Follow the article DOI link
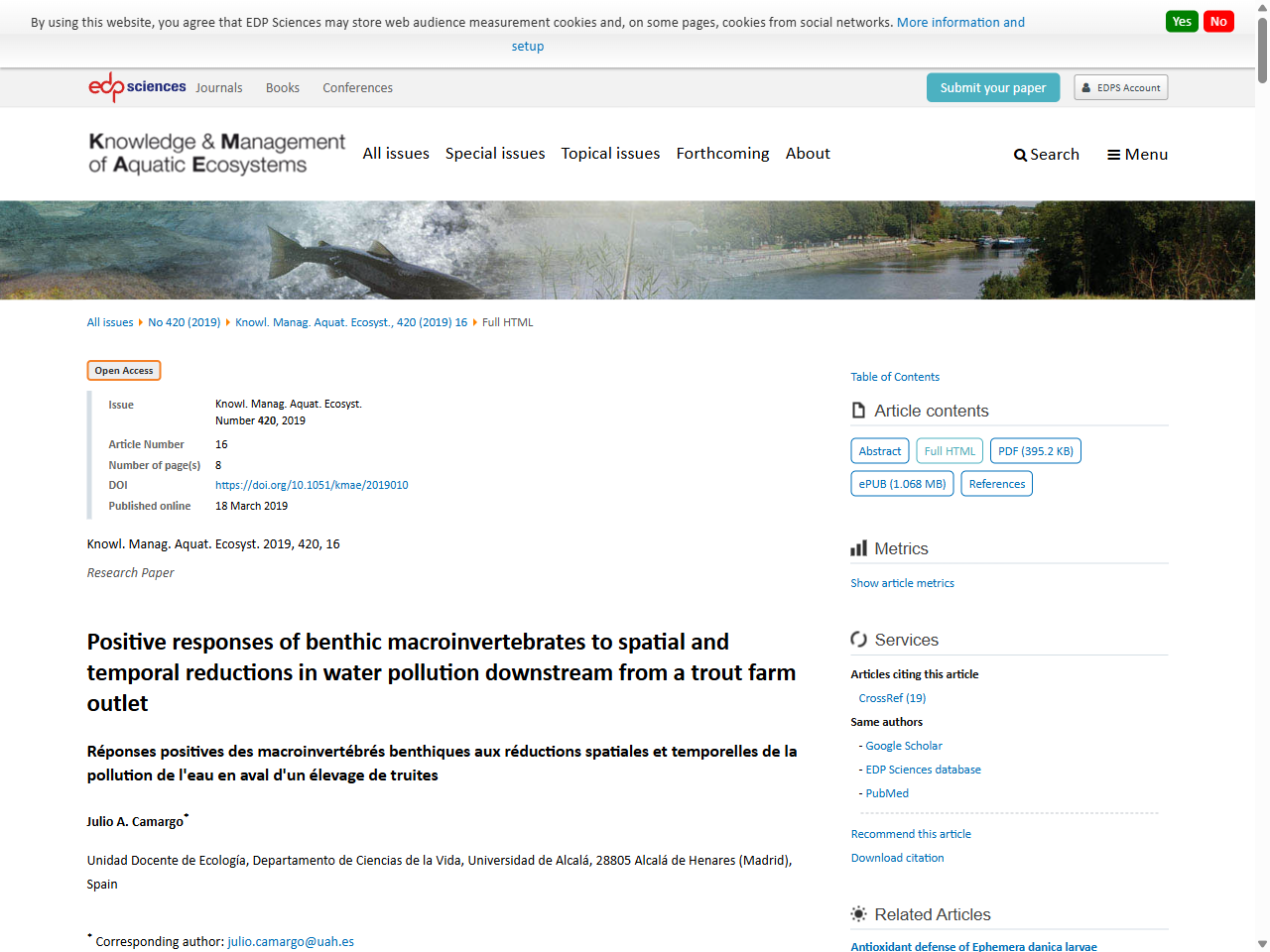The image size is (1270, 952). (x=312, y=485)
